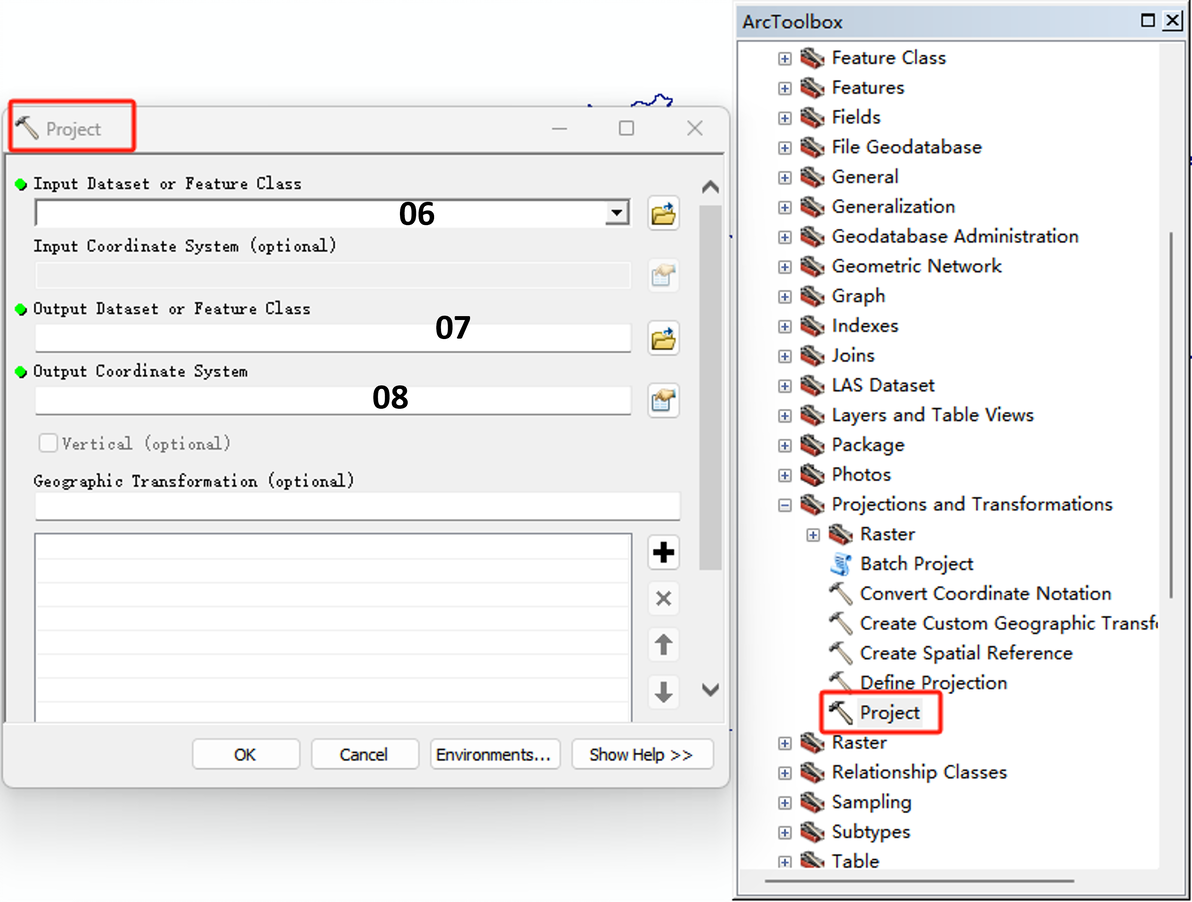This screenshot has height=902, width=1192.
Task: Click Create Spatial Reference hammer icon
Action: (x=840, y=653)
